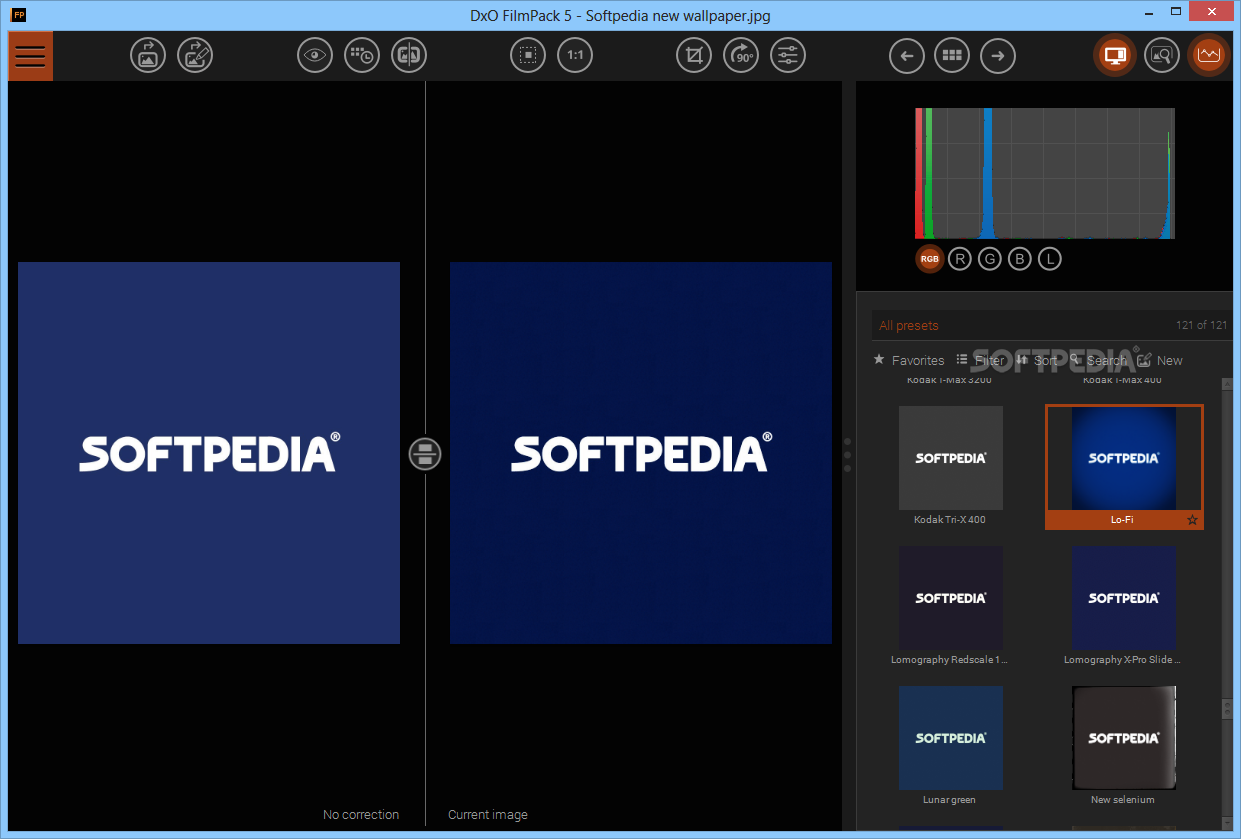Toggle side-by-side split view icon
This screenshot has height=839, width=1241.
click(x=409, y=55)
